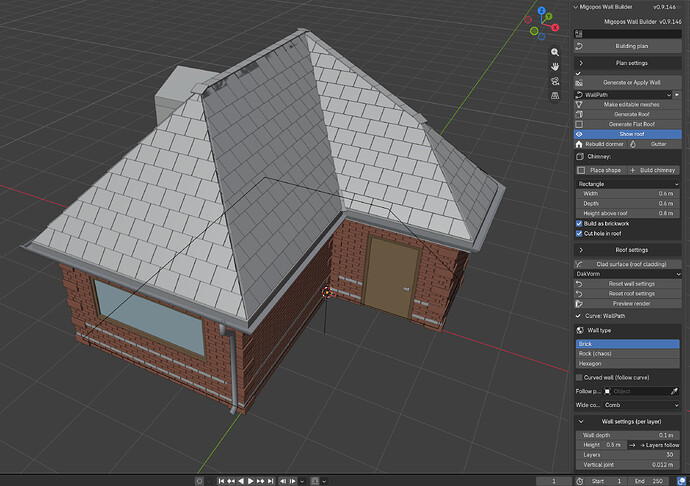690x486 pixels.
Task: Click the Gutter button
Action: click(x=655, y=144)
